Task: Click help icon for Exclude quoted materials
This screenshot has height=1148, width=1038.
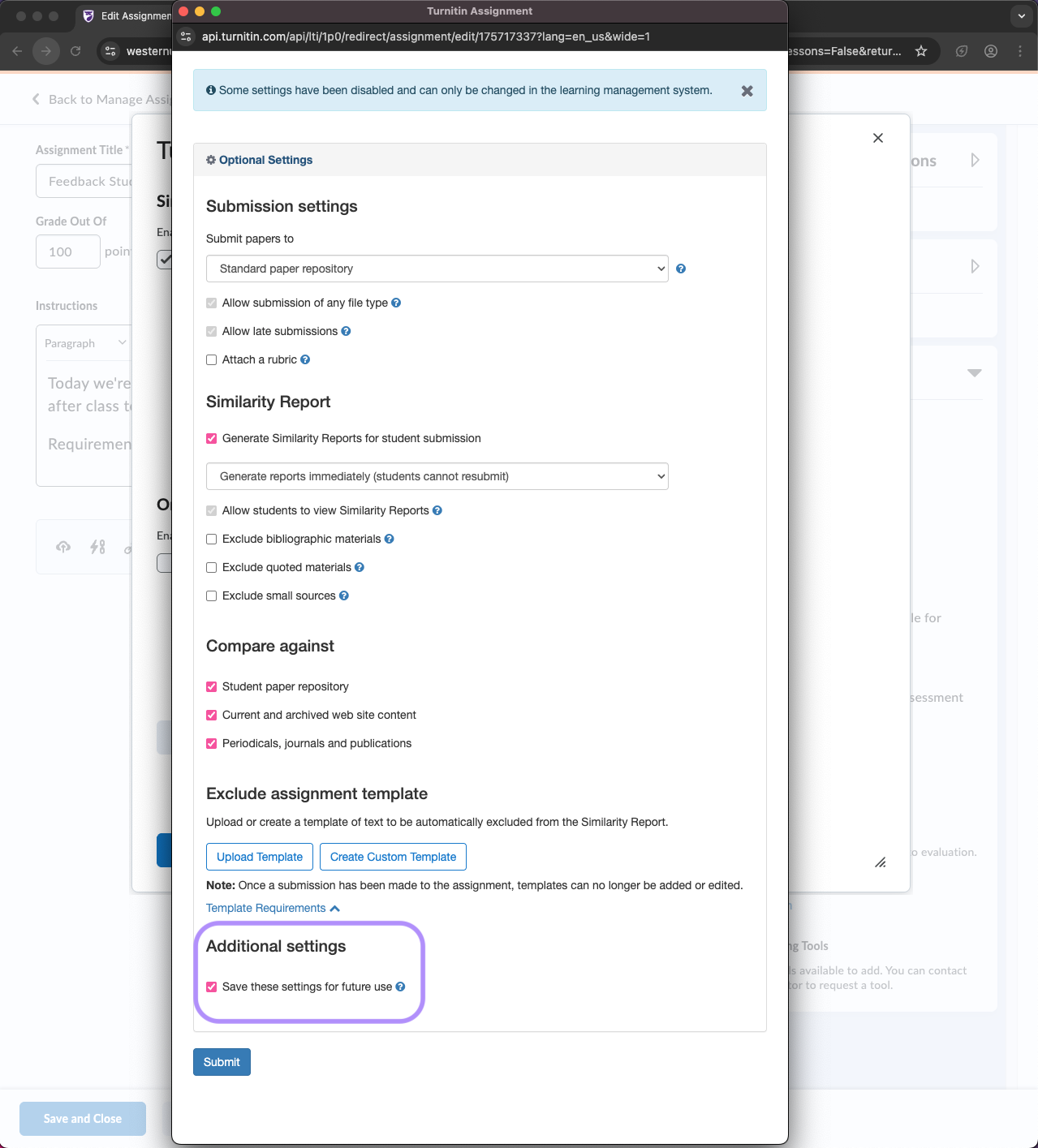Action: (360, 567)
